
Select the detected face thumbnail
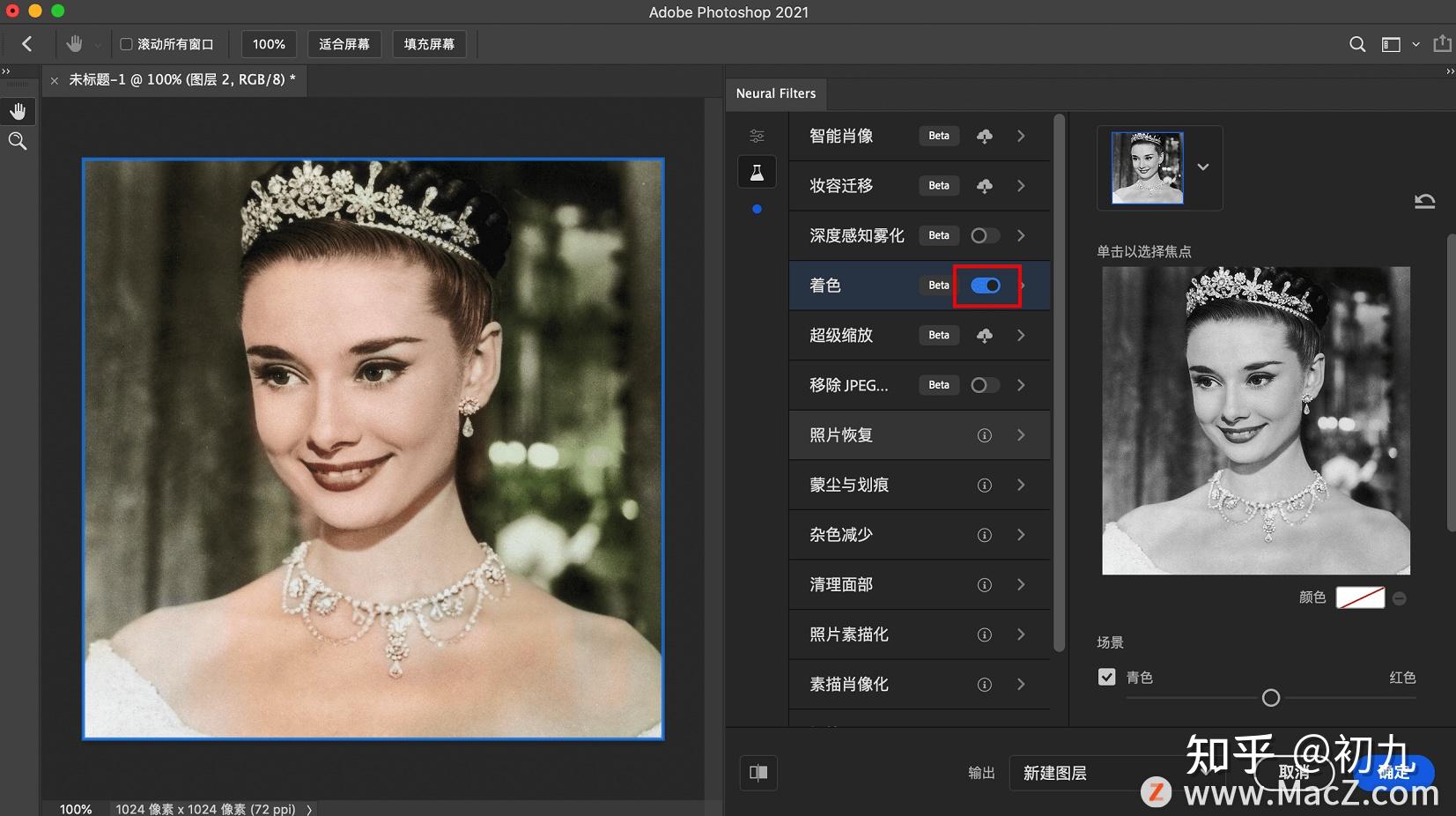(1148, 167)
